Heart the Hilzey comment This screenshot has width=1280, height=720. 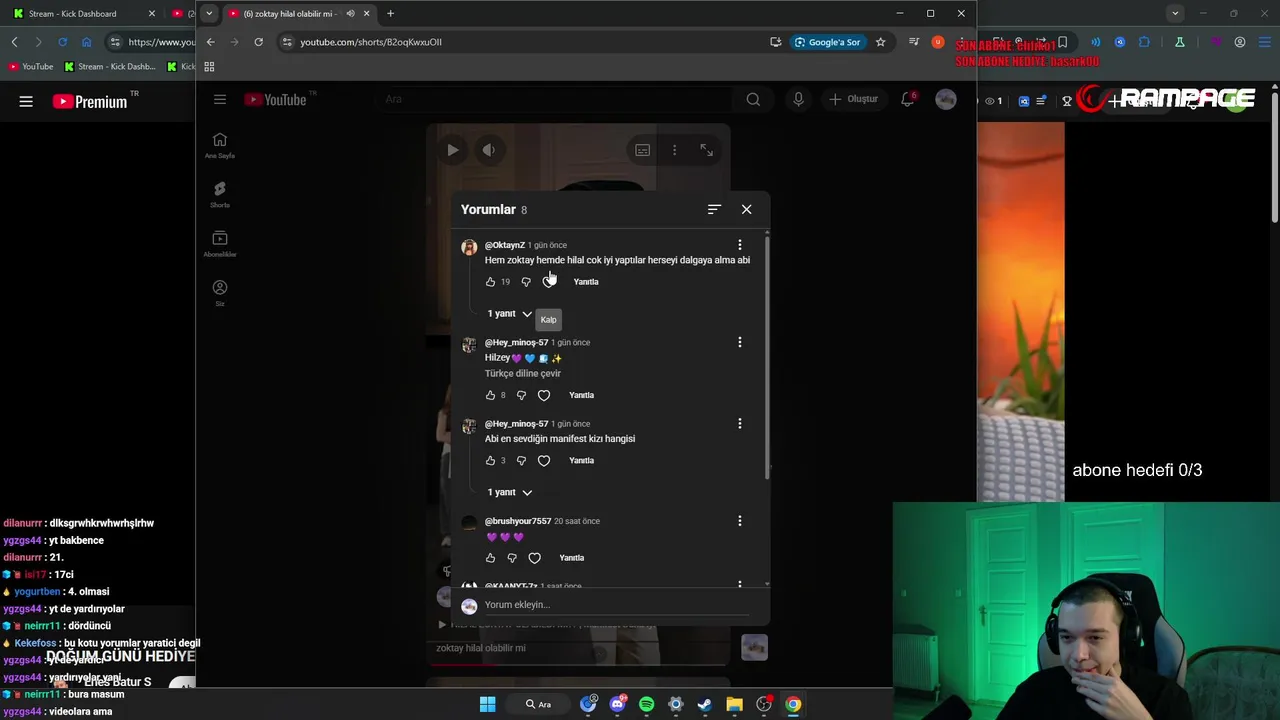point(544,395)
